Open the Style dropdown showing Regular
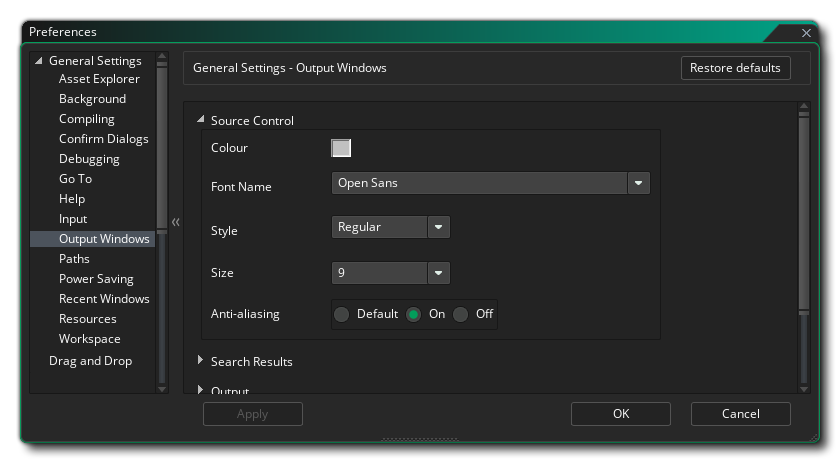Screen dimensions: 840x463 (x=438, y=227)
